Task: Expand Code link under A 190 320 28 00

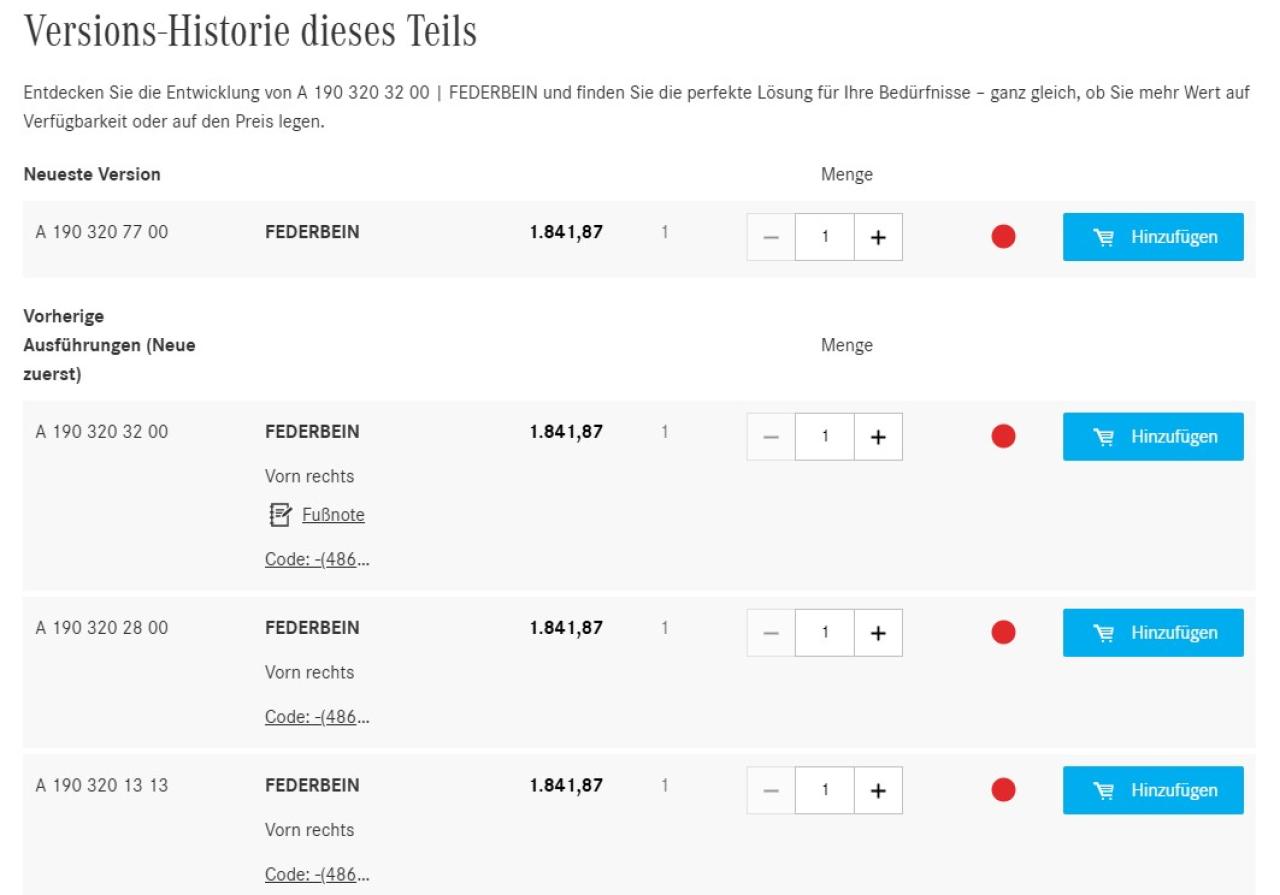Action: coord(317,716)
